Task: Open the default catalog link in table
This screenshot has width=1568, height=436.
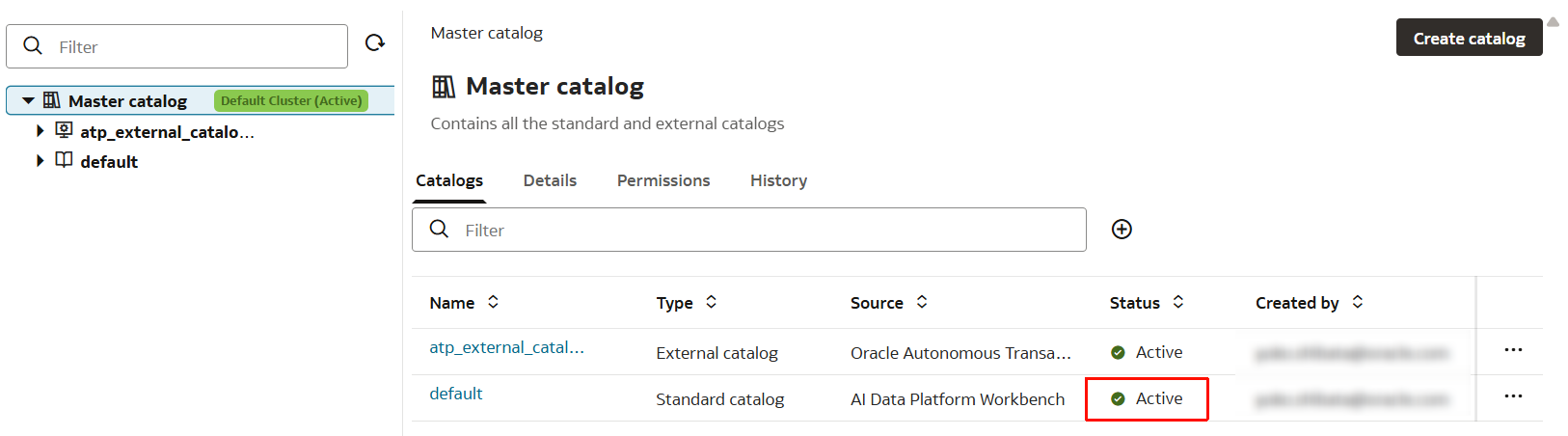Action: click(x=456, y=395)
